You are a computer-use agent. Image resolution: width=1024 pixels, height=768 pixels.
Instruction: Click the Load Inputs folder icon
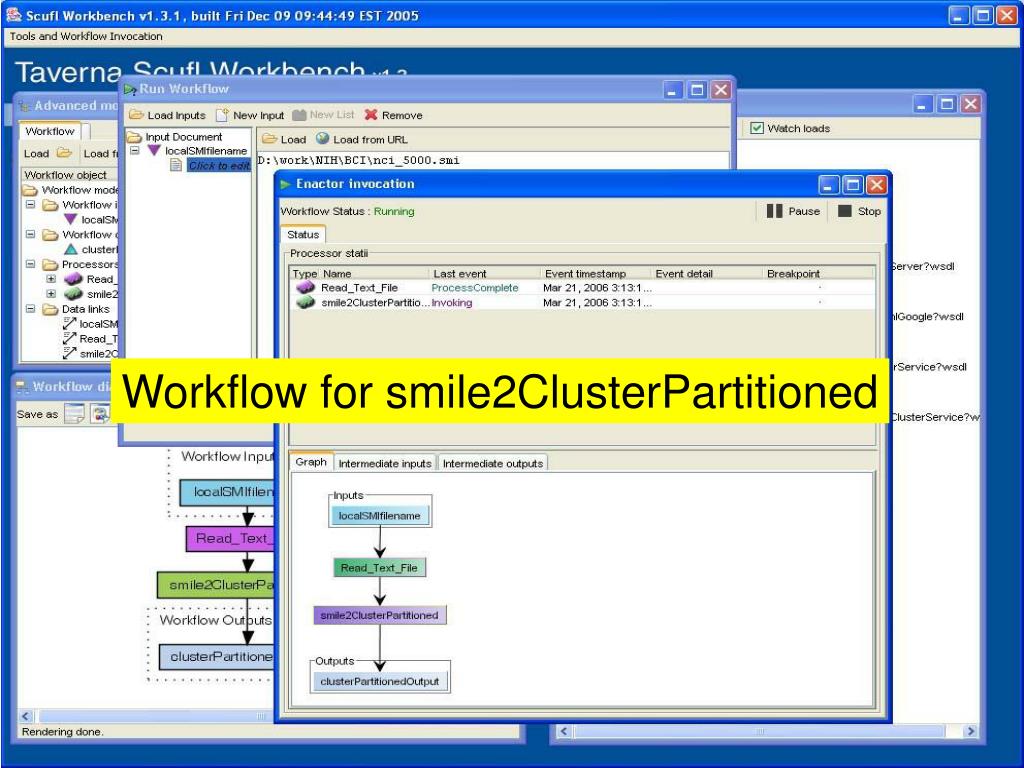tap(136, 115)
